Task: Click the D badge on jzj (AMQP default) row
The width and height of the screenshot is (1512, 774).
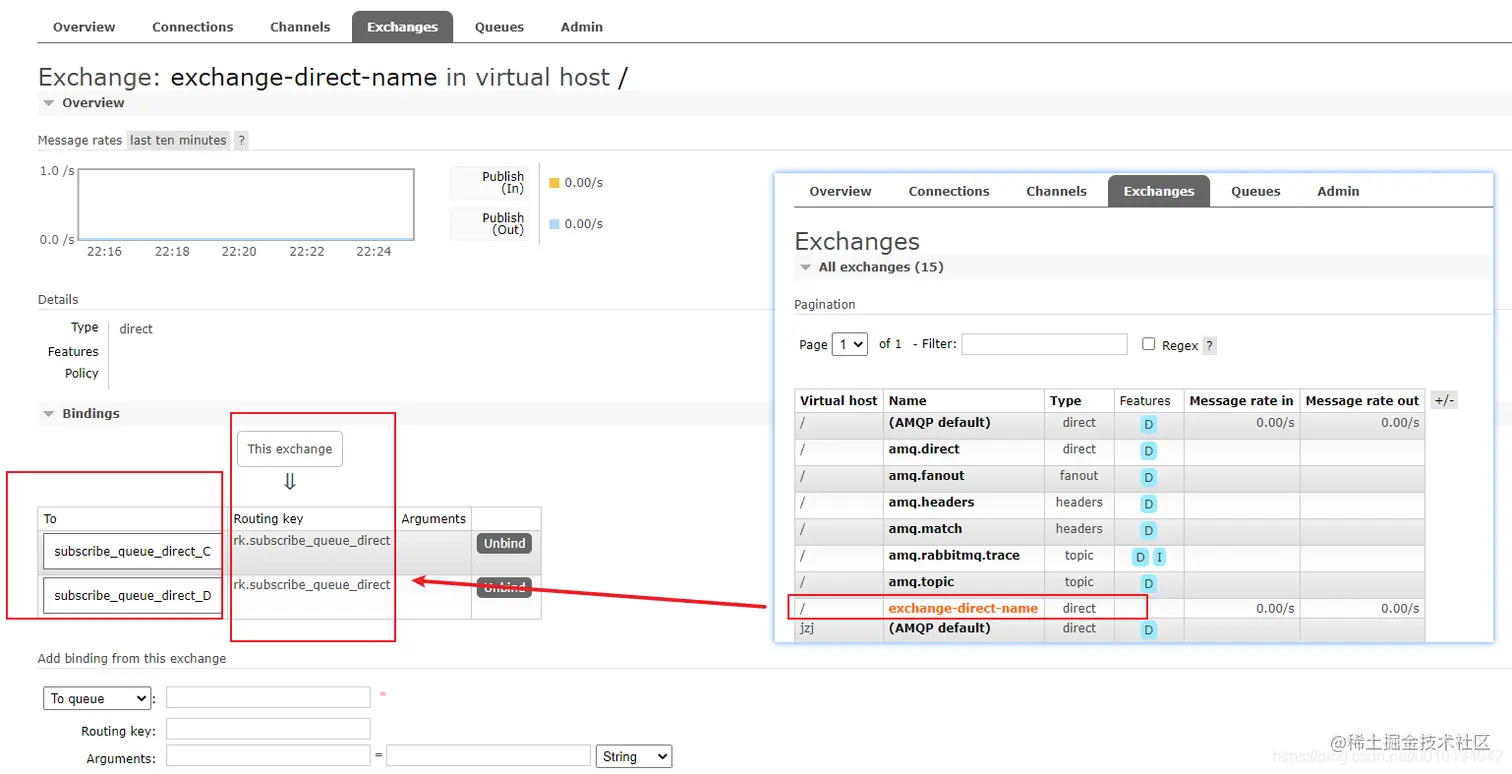Action: [1148, 630]
